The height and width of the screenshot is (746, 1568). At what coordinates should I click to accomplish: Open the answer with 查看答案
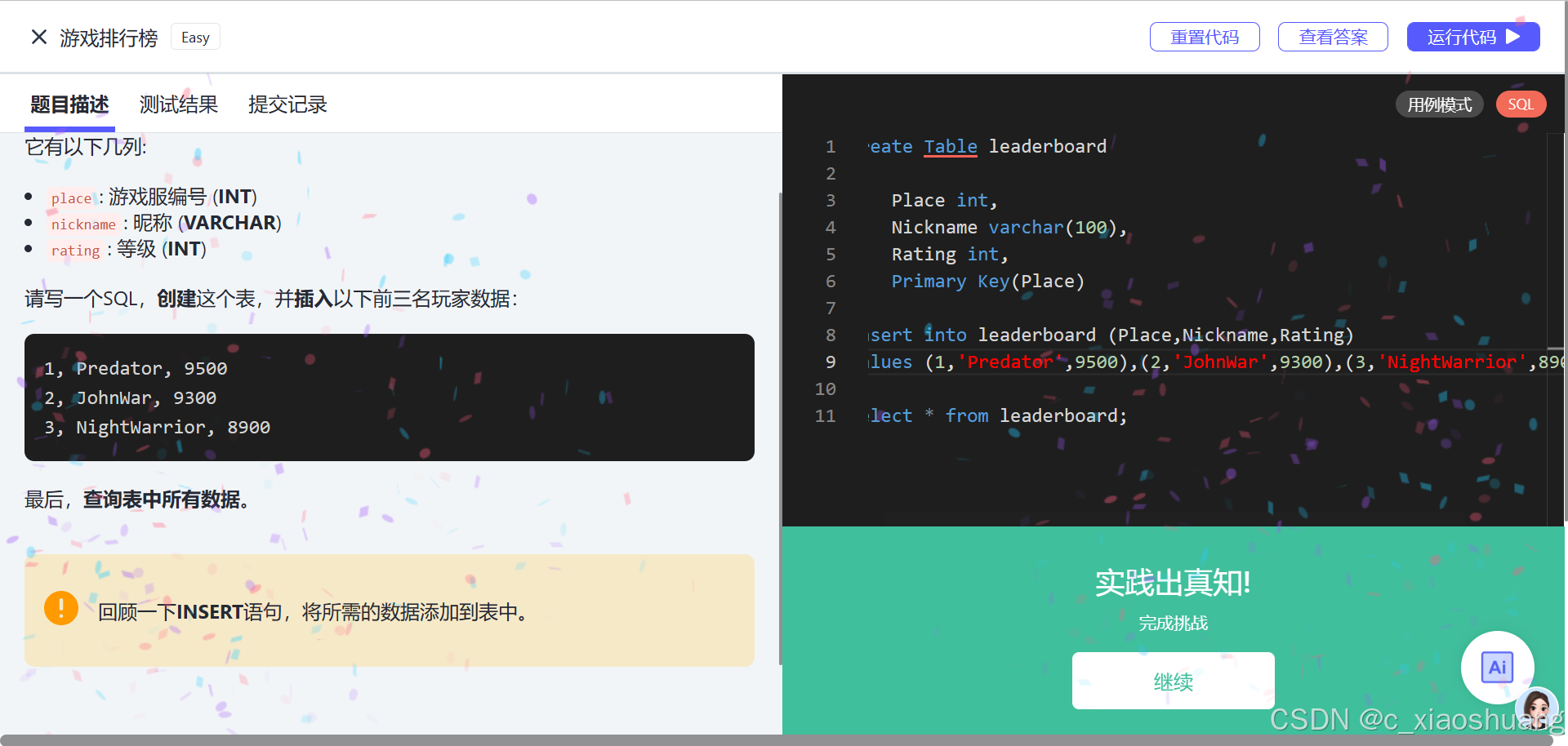click(1333, 37)
